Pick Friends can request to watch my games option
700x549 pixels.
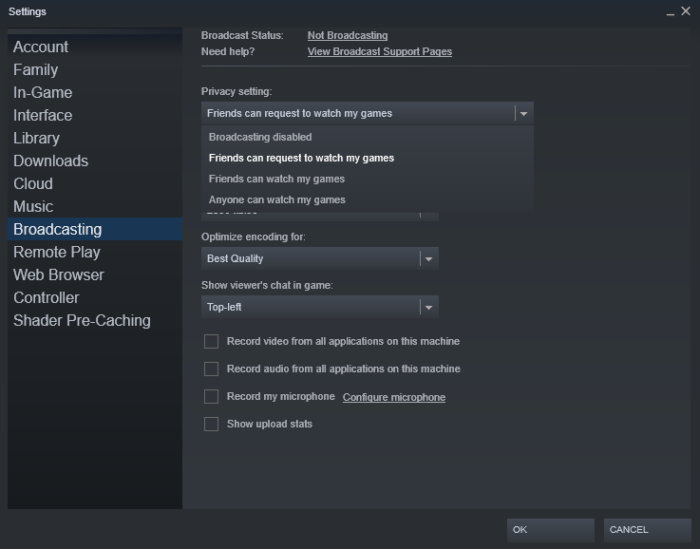367,158
